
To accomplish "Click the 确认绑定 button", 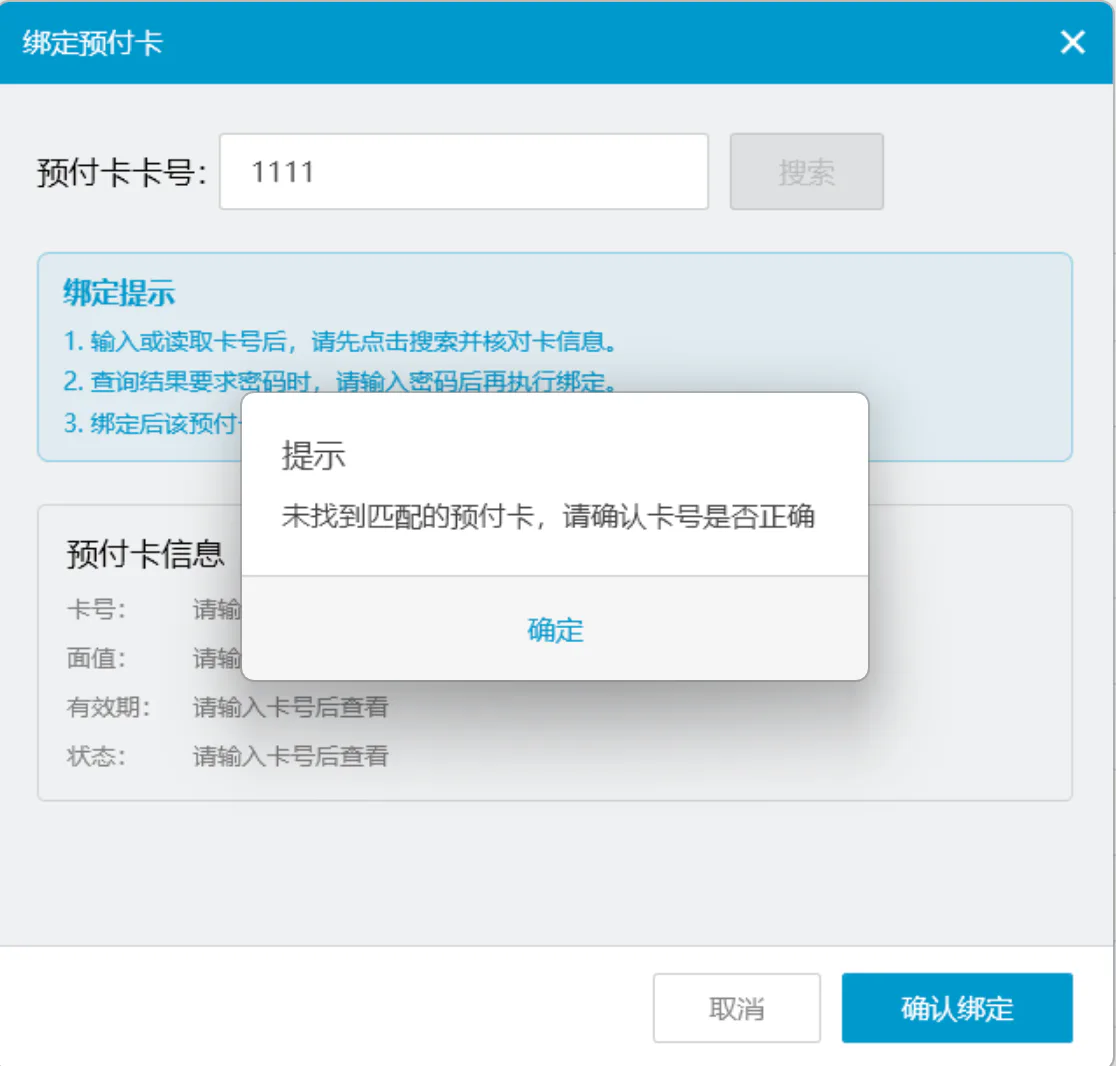I will point(957,1008).
